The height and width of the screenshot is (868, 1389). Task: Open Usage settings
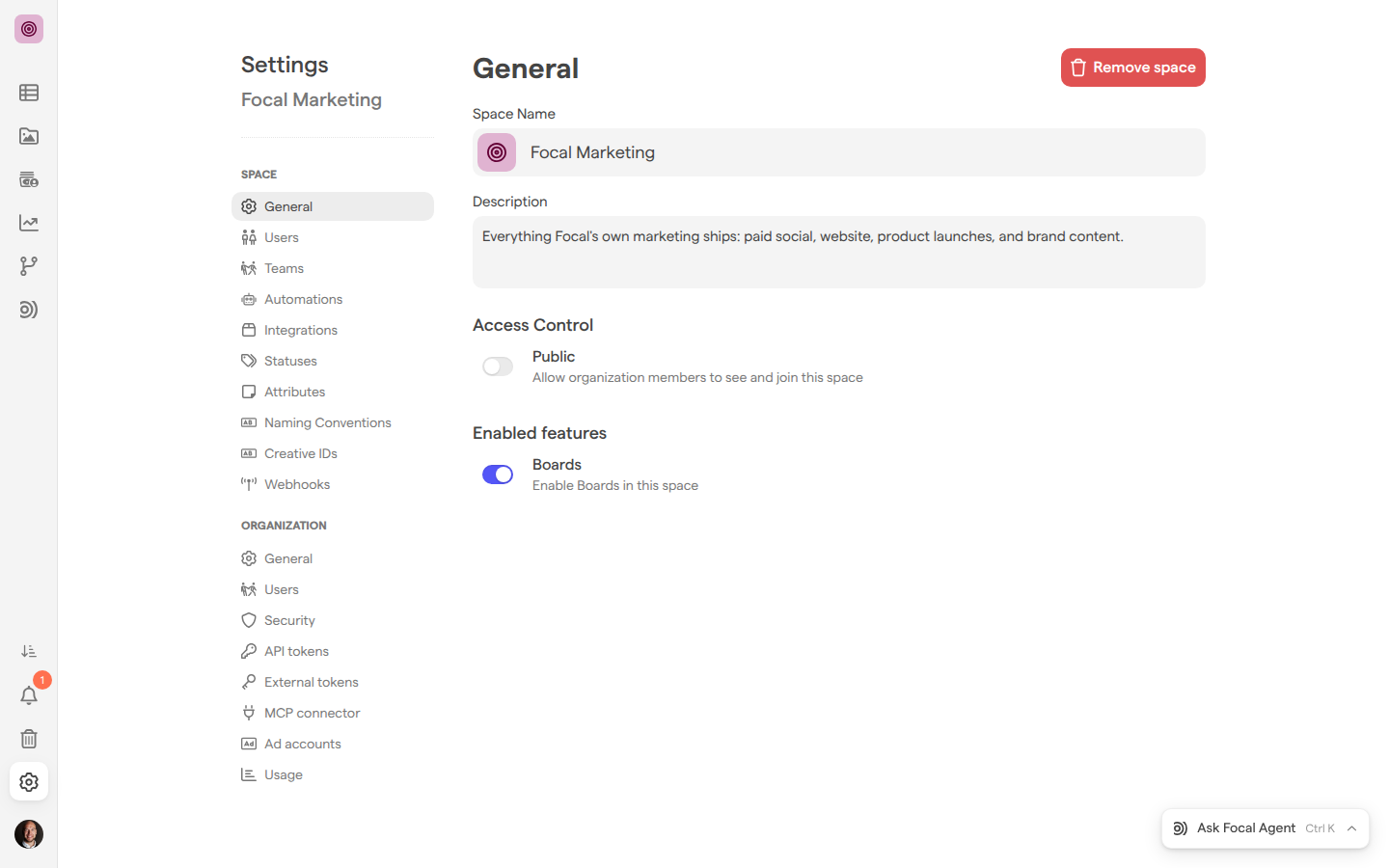tap(333, 774)
